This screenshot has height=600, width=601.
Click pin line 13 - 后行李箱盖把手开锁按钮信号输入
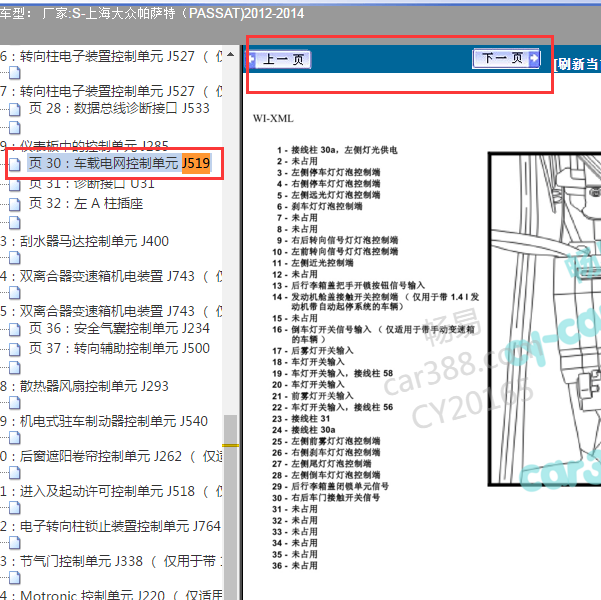[348, 286]
